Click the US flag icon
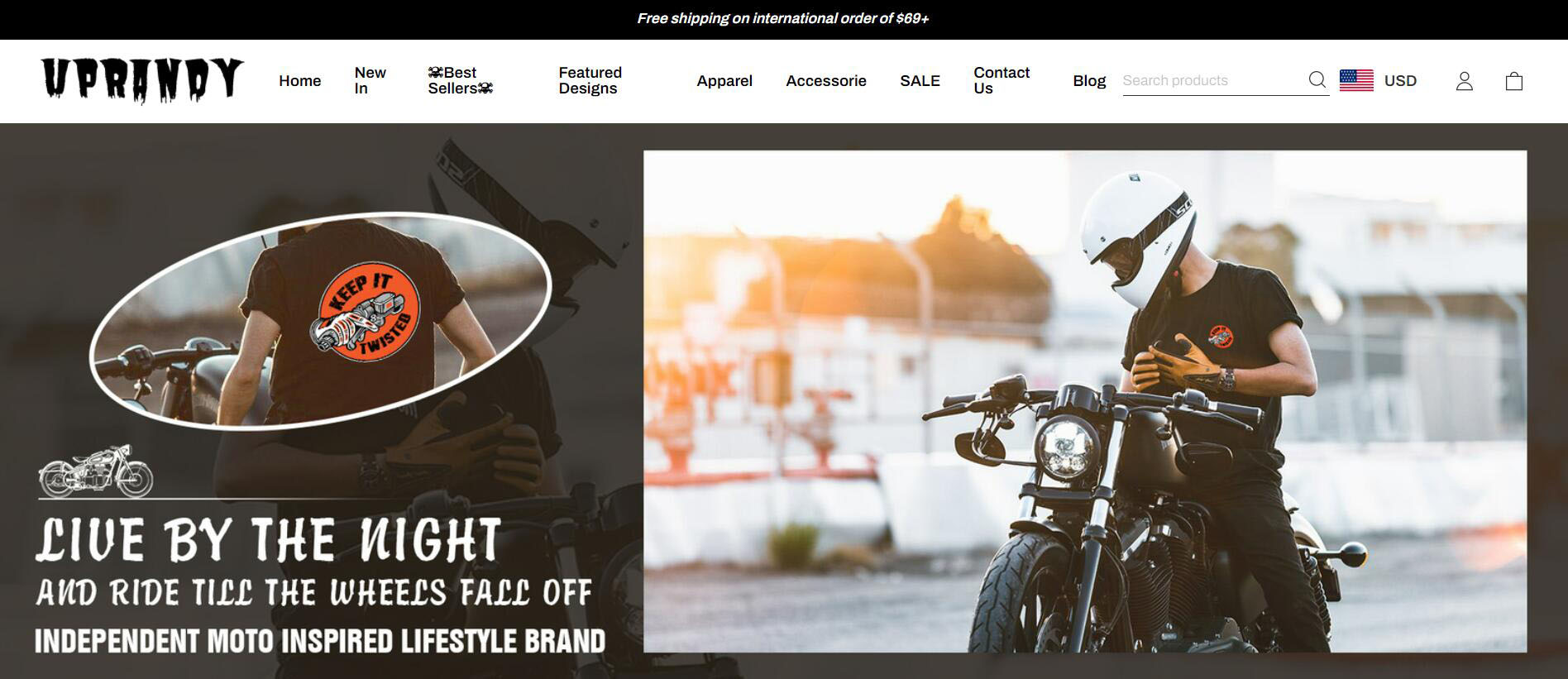 point(1356,80)
